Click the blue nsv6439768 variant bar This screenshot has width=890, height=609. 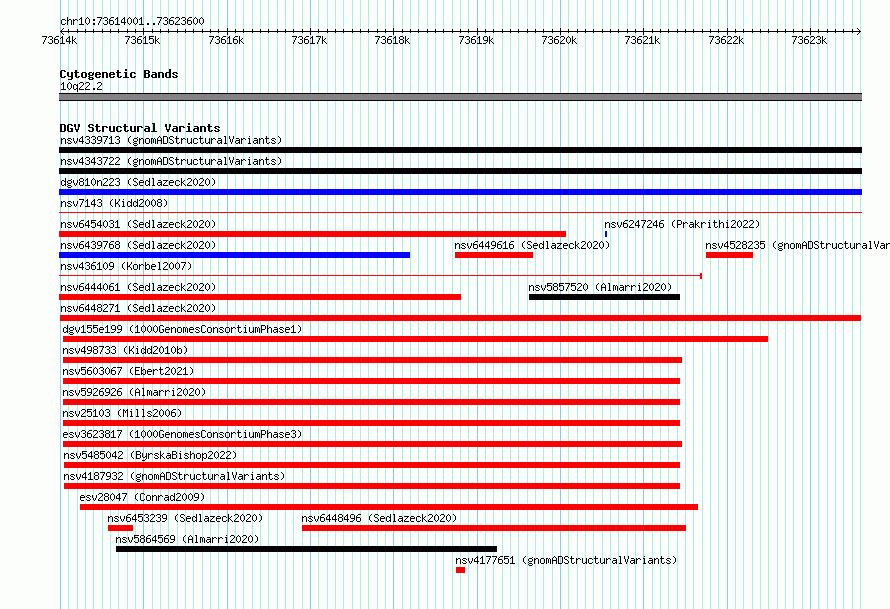pyautogui.click(x=234, y=255)
